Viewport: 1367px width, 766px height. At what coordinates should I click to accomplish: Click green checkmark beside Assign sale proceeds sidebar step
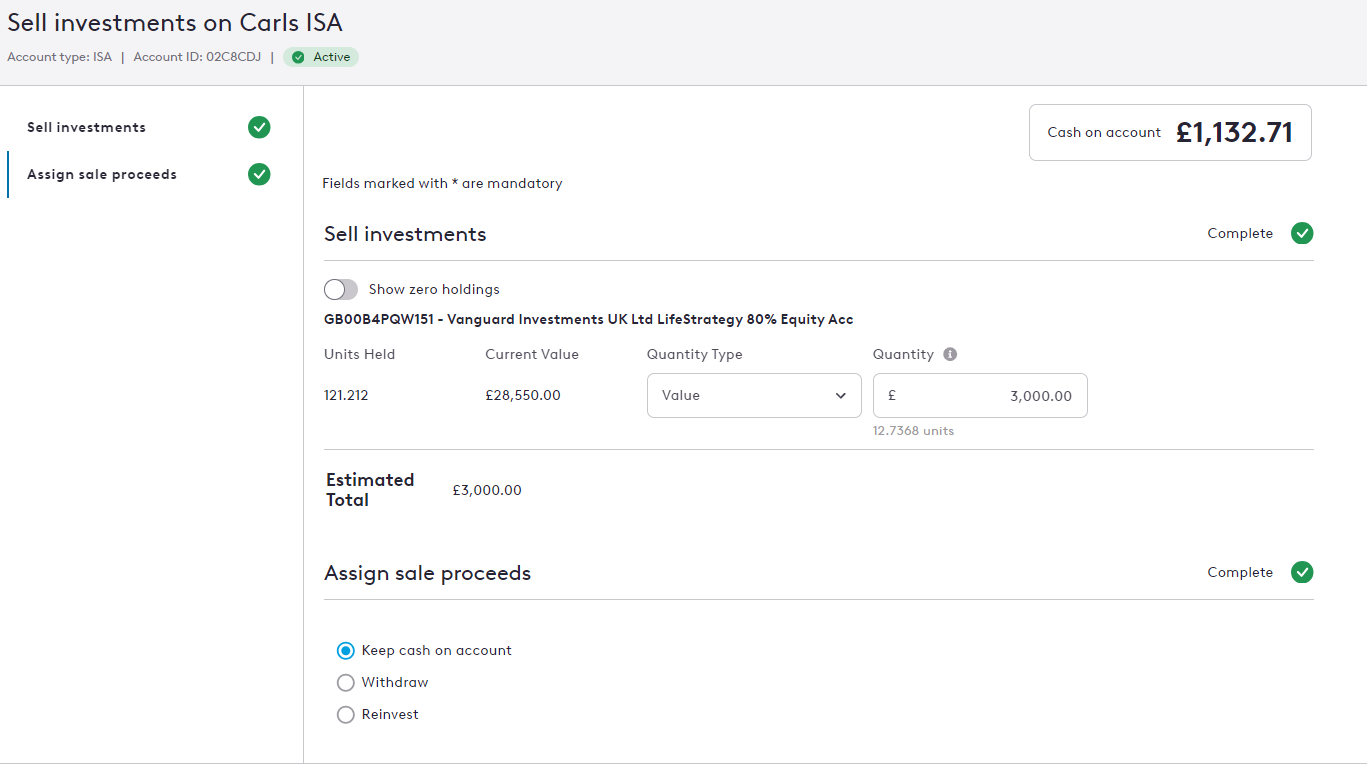coord(259,174)
